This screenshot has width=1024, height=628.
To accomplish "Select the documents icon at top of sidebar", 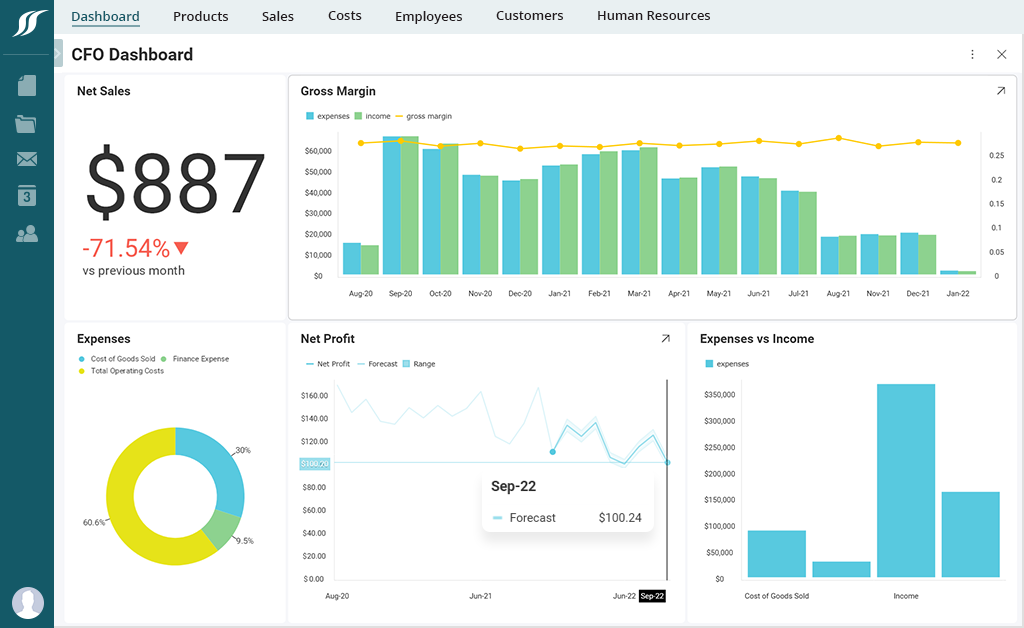I will [x=26, y=85].
